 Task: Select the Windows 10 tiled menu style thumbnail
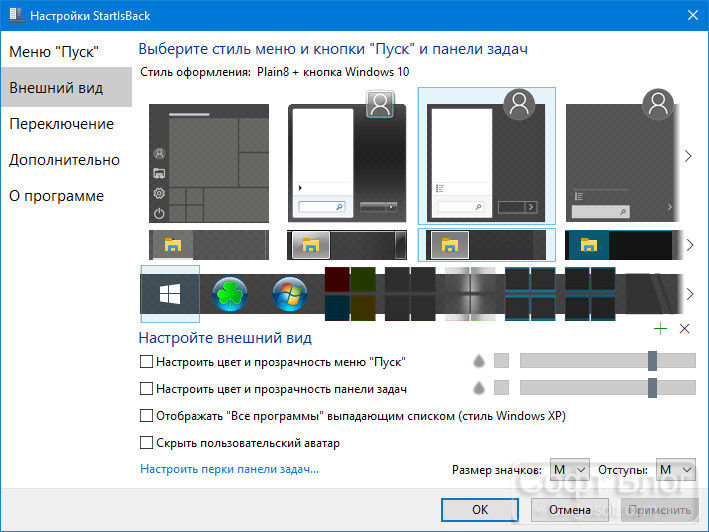209,163
